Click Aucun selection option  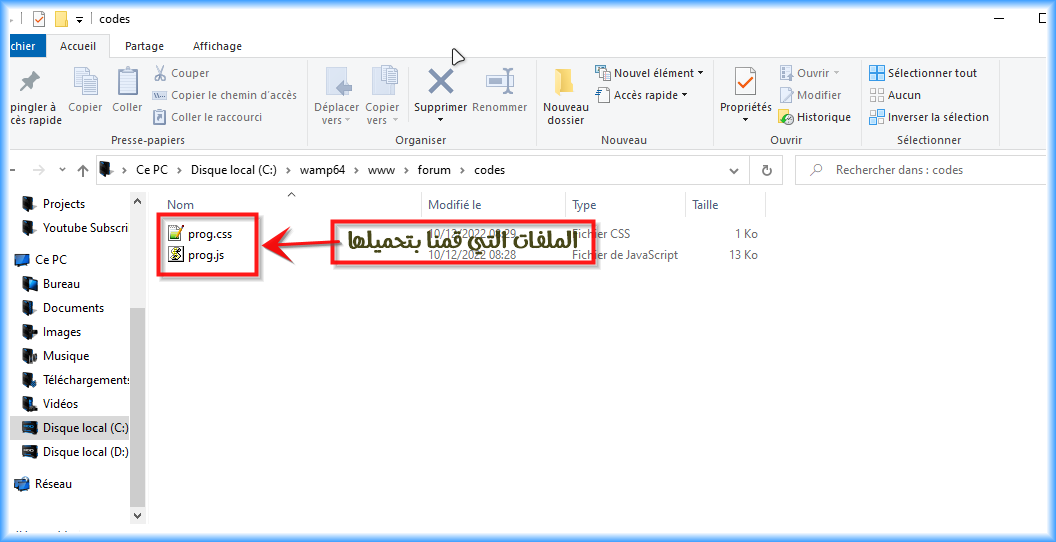pos(895,95)
